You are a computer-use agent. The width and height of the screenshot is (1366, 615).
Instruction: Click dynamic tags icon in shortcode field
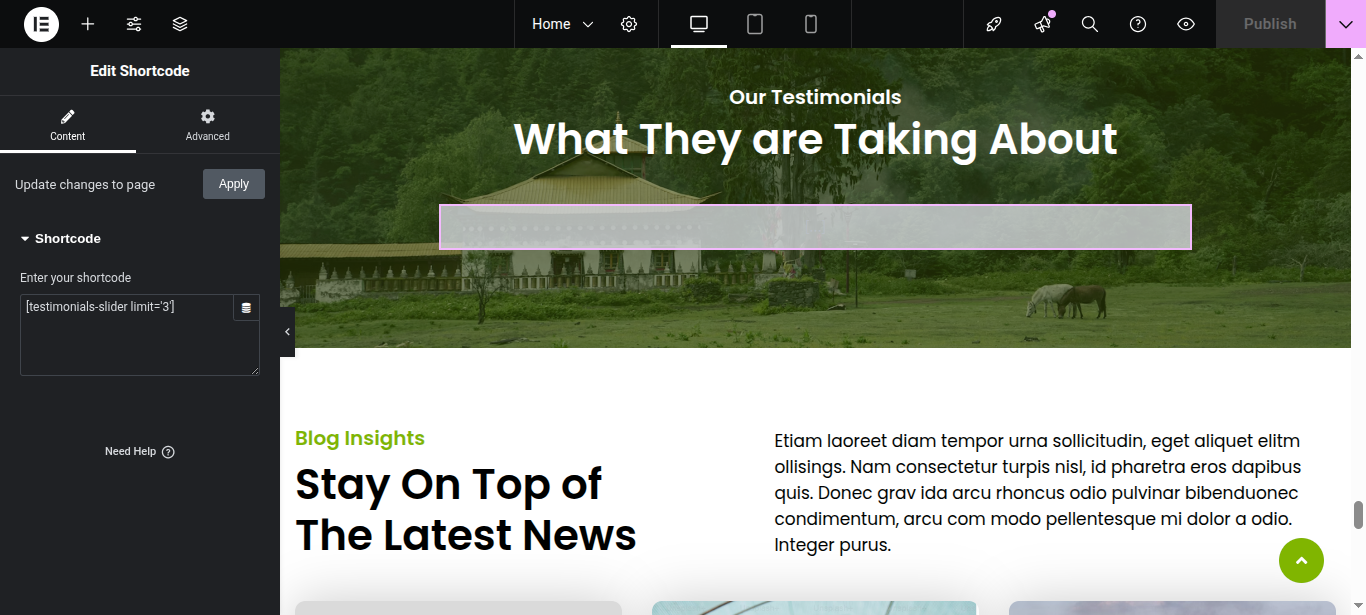[x=247, y=308]
